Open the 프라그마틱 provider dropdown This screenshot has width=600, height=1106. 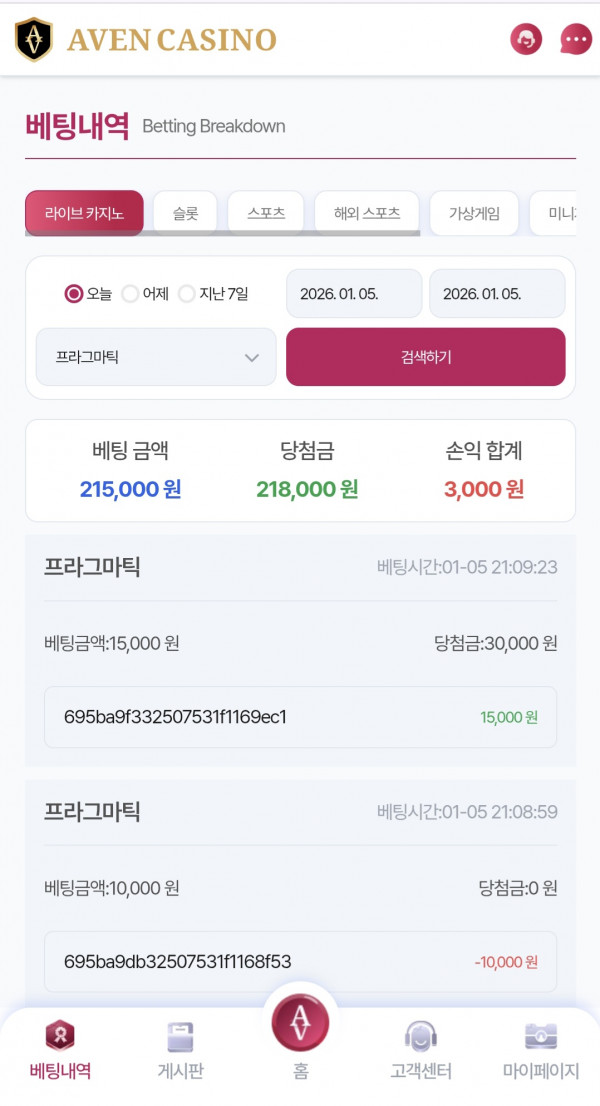click(x=155, y=356)
